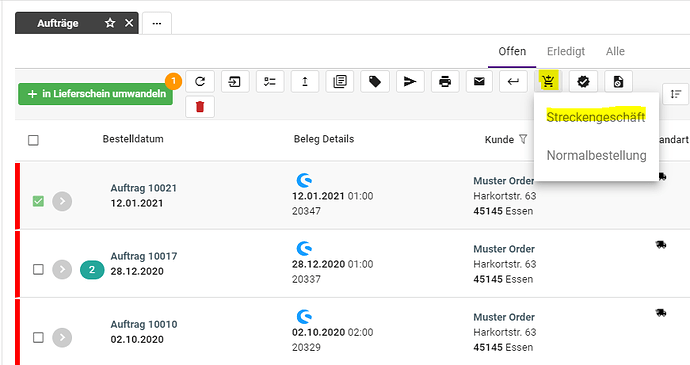690x365 pixels.
Task: Click the shop logo icon for Auftrag 10010
Action: coord(304,317)
